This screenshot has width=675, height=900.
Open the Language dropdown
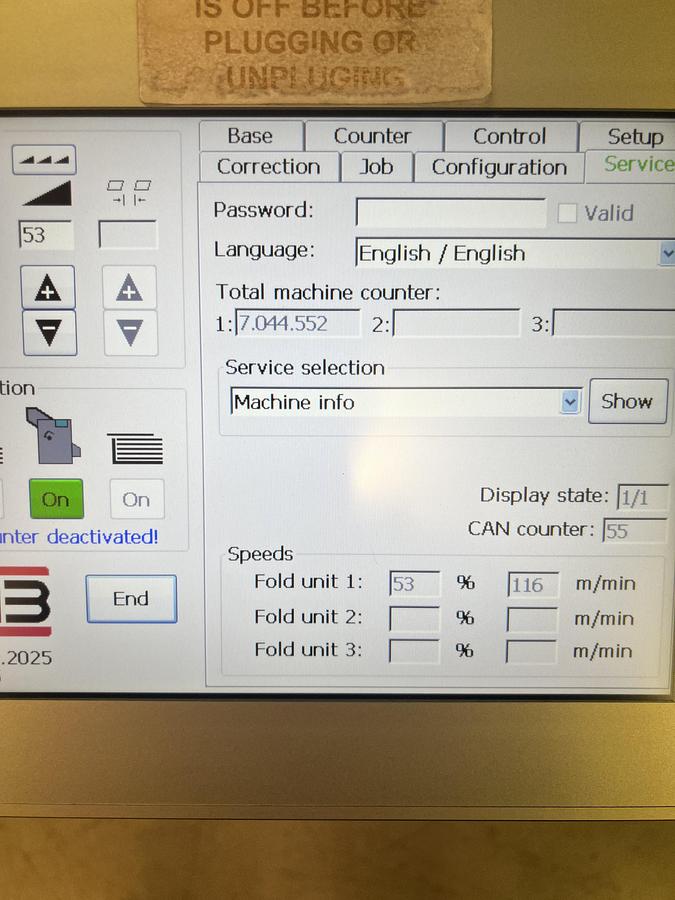515,254
